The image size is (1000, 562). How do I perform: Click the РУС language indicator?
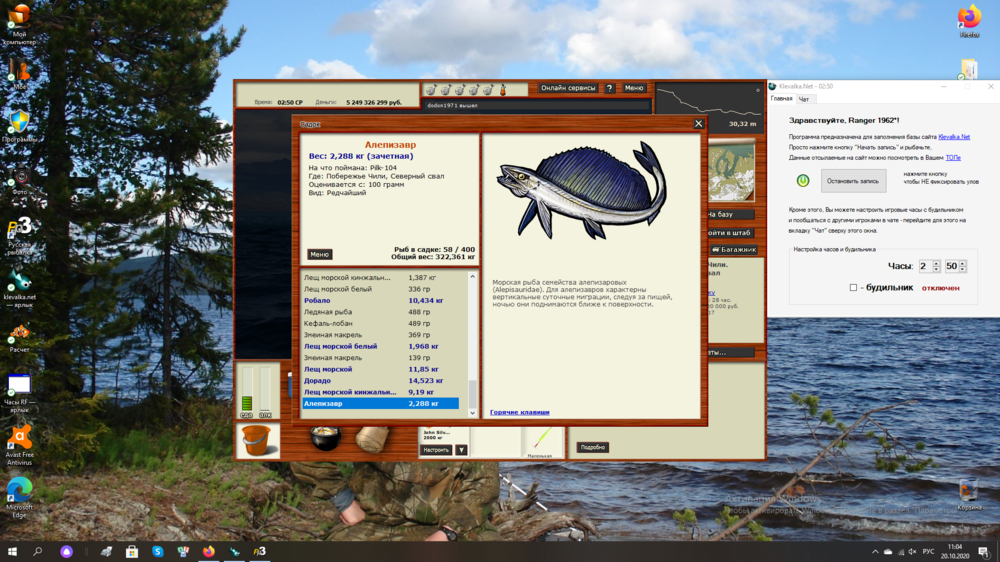pos(929,552)
